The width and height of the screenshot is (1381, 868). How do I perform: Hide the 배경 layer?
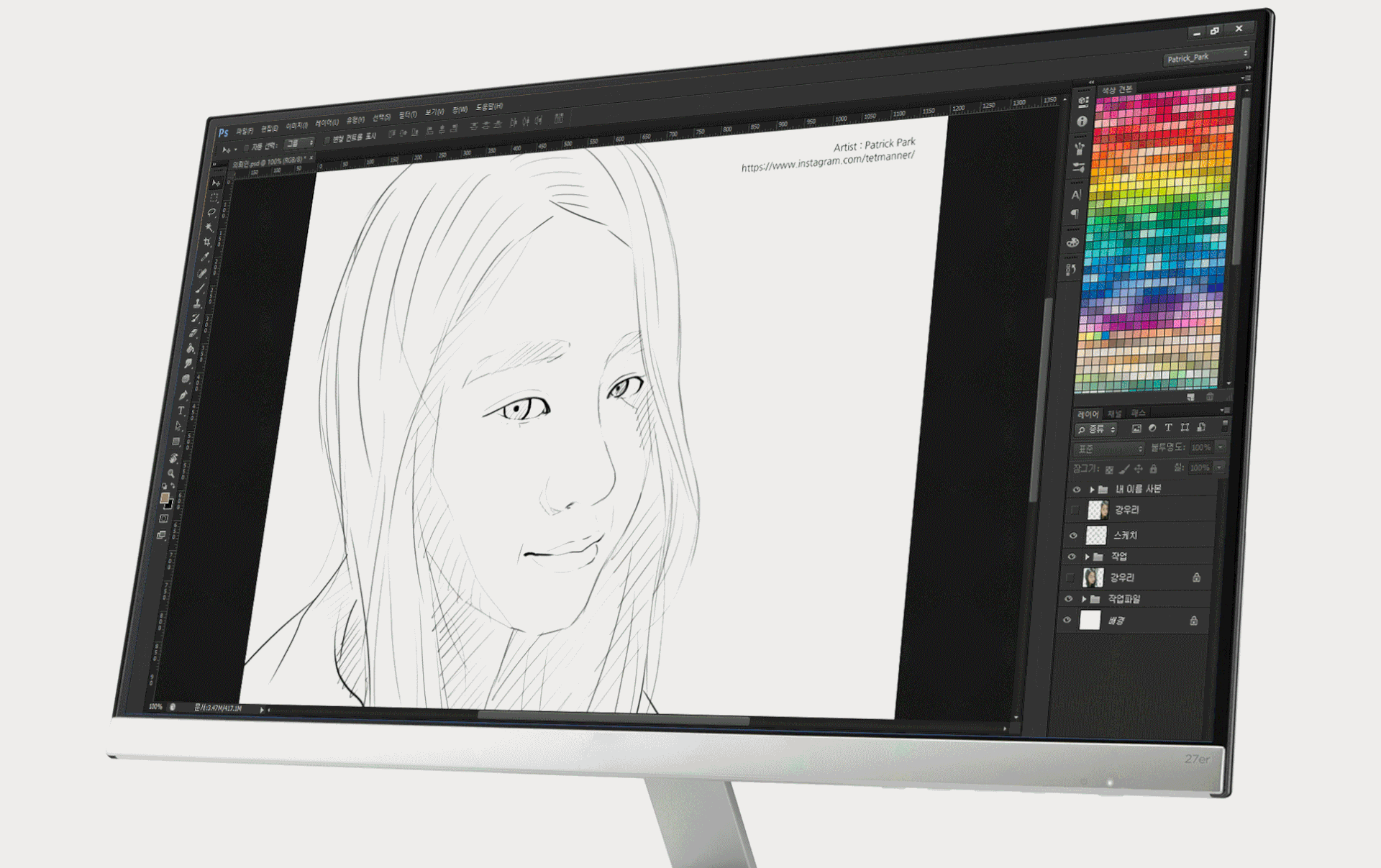1067,620
